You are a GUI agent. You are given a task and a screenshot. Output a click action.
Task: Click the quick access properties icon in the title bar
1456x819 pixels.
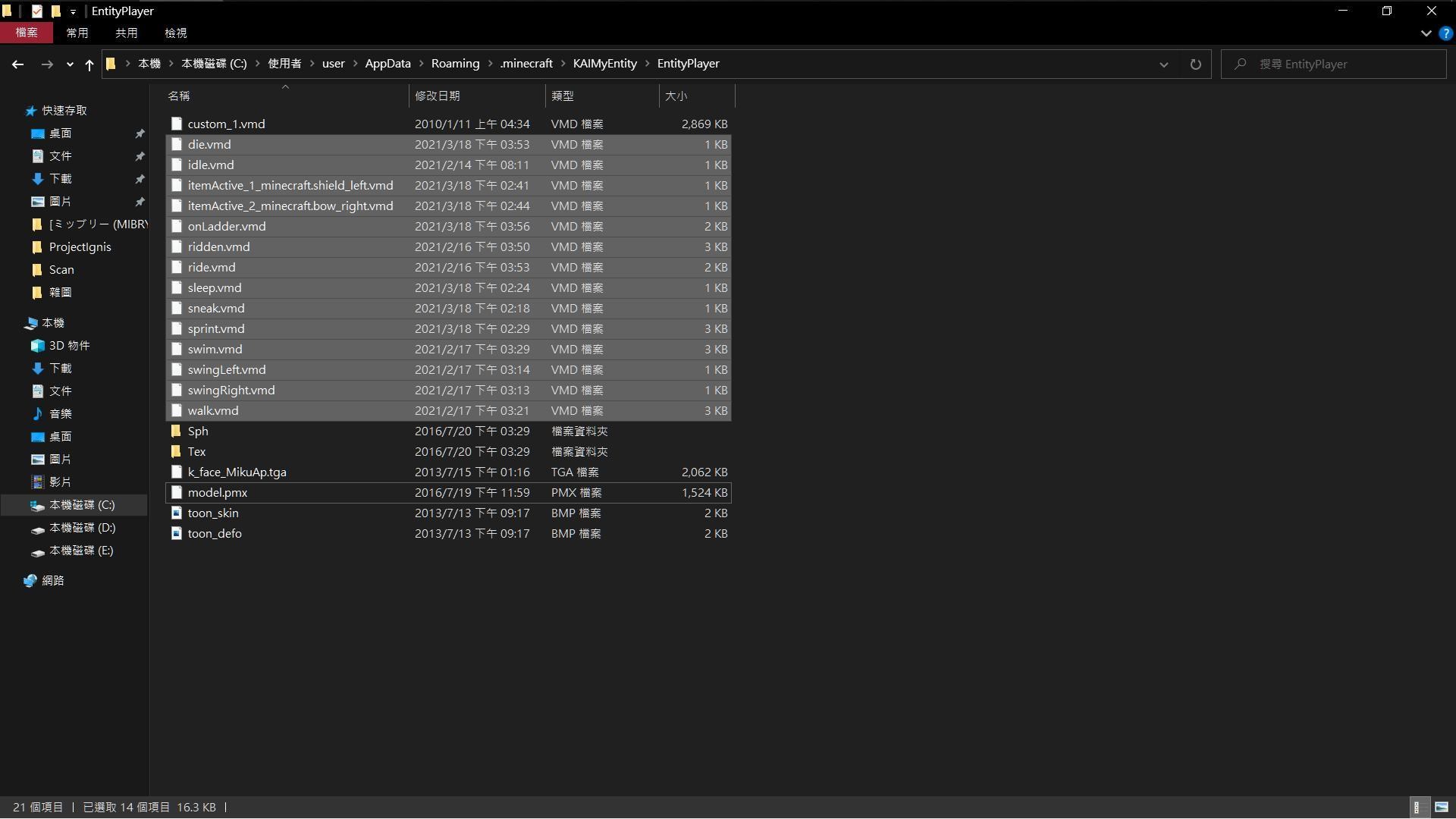click(x=36, y=11)
